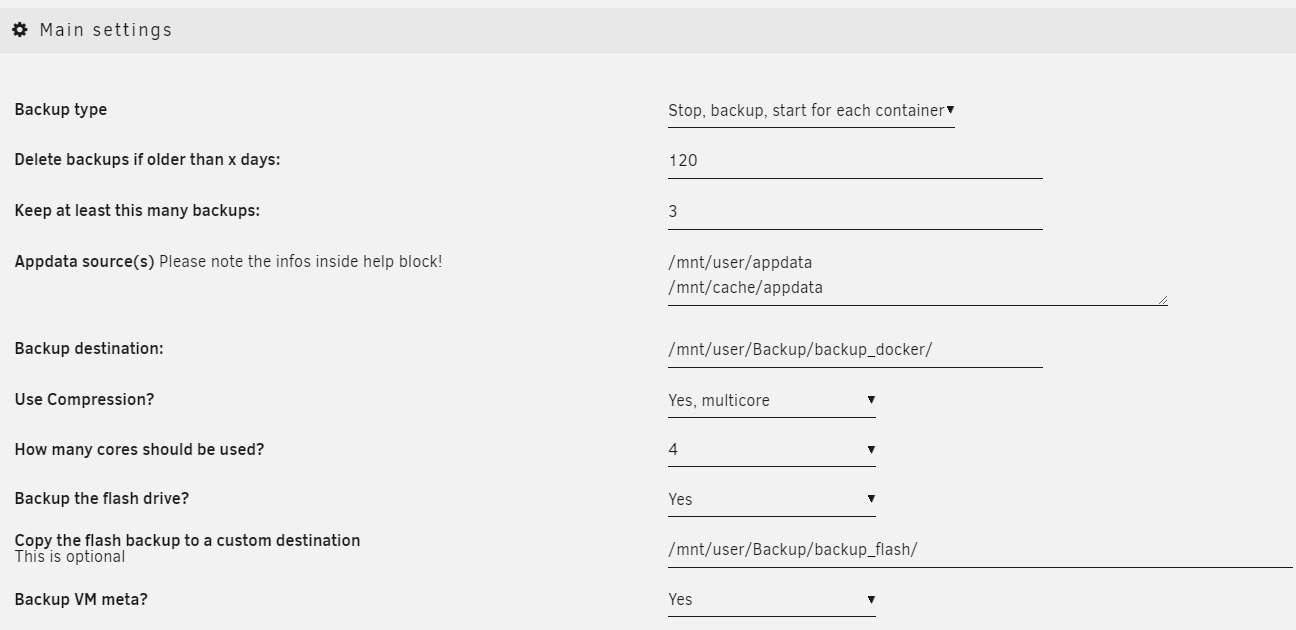Click the Delete backups if older label

147,160
